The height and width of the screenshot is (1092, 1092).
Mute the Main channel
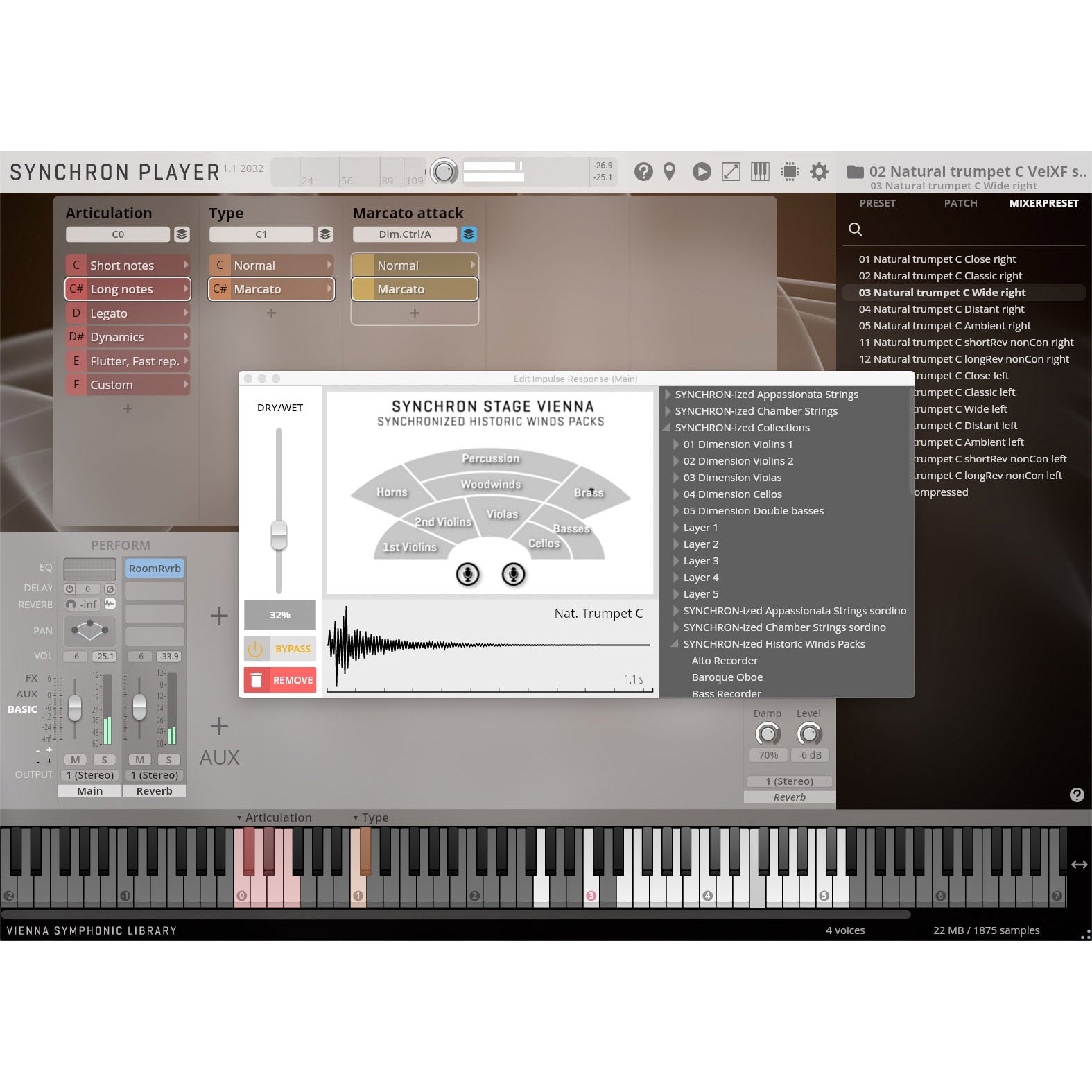pyautogui.click(x=75, y=759)
